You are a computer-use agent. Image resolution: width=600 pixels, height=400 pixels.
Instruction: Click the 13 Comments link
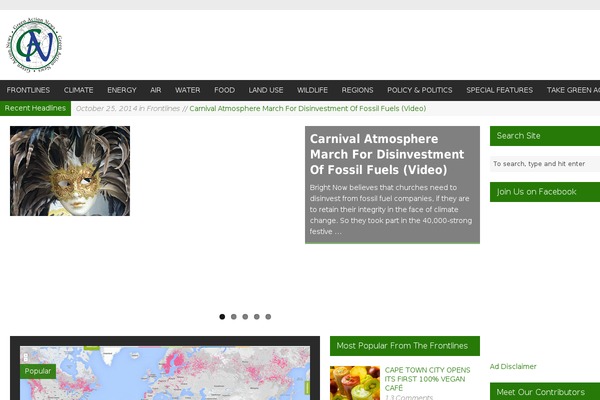coord(409,397)
